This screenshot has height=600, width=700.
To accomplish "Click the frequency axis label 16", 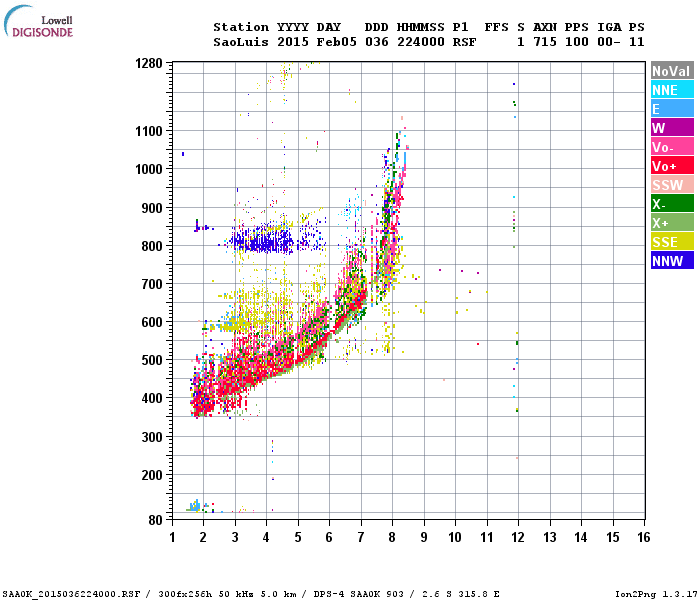I will [643, 537].
